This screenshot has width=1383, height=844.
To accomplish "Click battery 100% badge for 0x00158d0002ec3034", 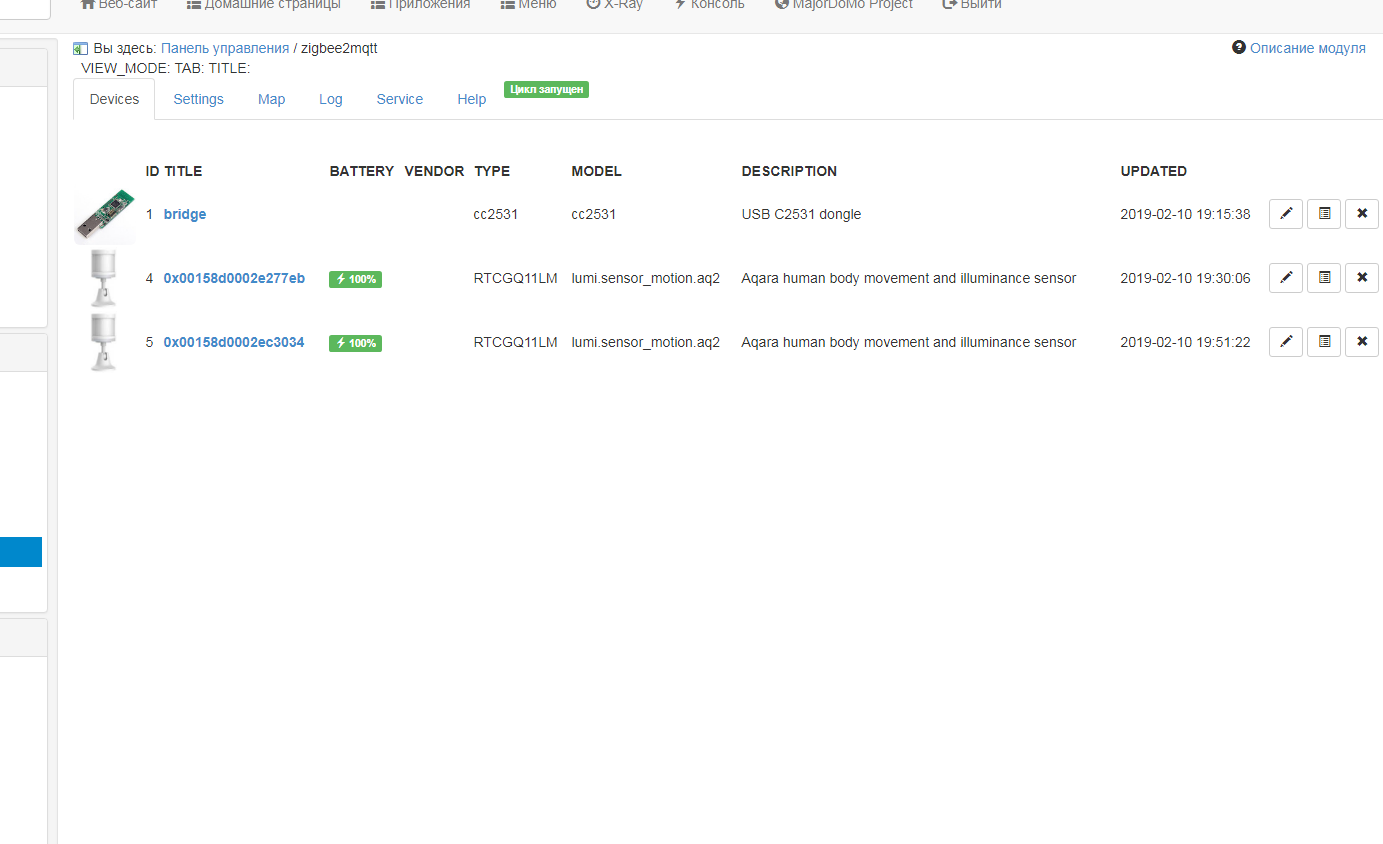I will [355, 343].
